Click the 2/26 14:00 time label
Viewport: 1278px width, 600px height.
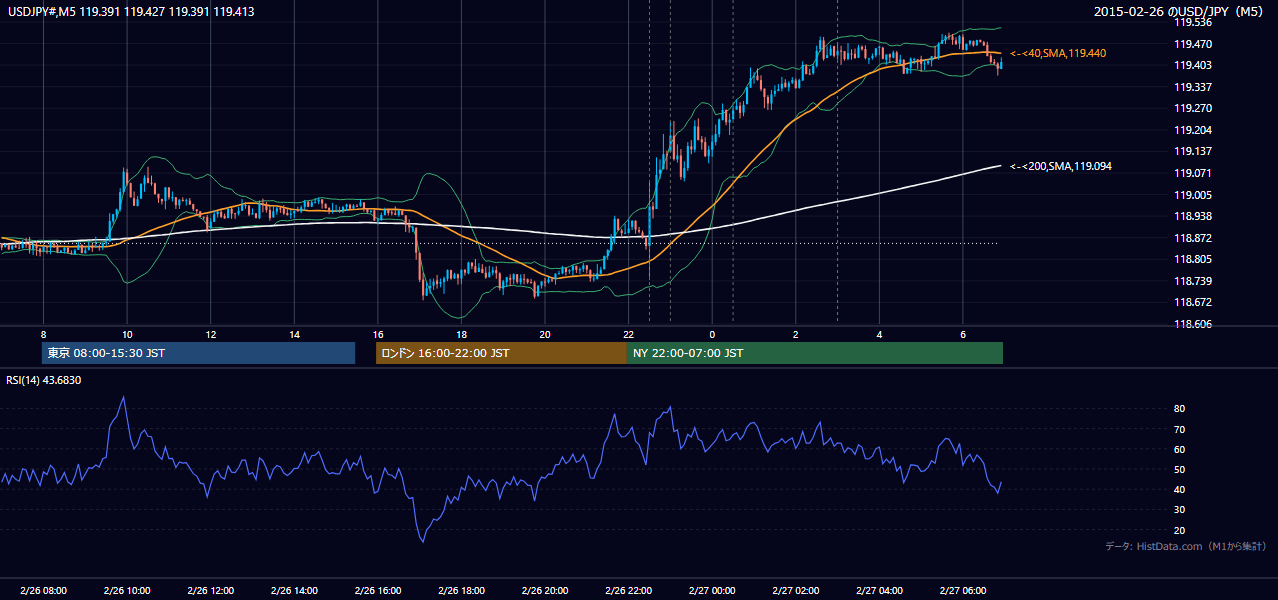[x=294, y=591]
